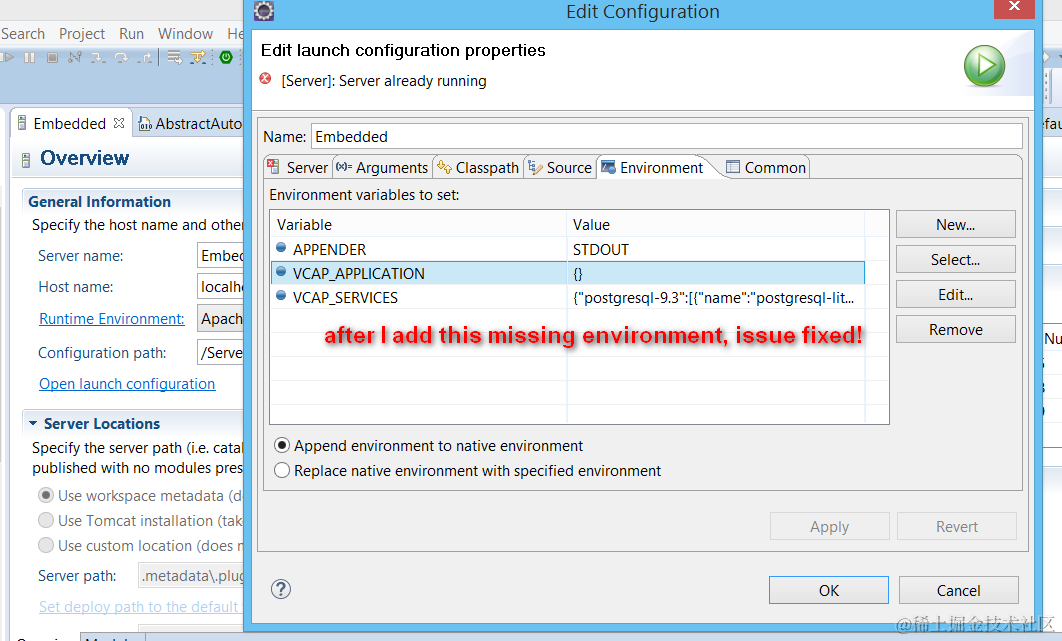Click the Remove button
Viewport: 1062px width, 641px height.
tap(956, 329)
